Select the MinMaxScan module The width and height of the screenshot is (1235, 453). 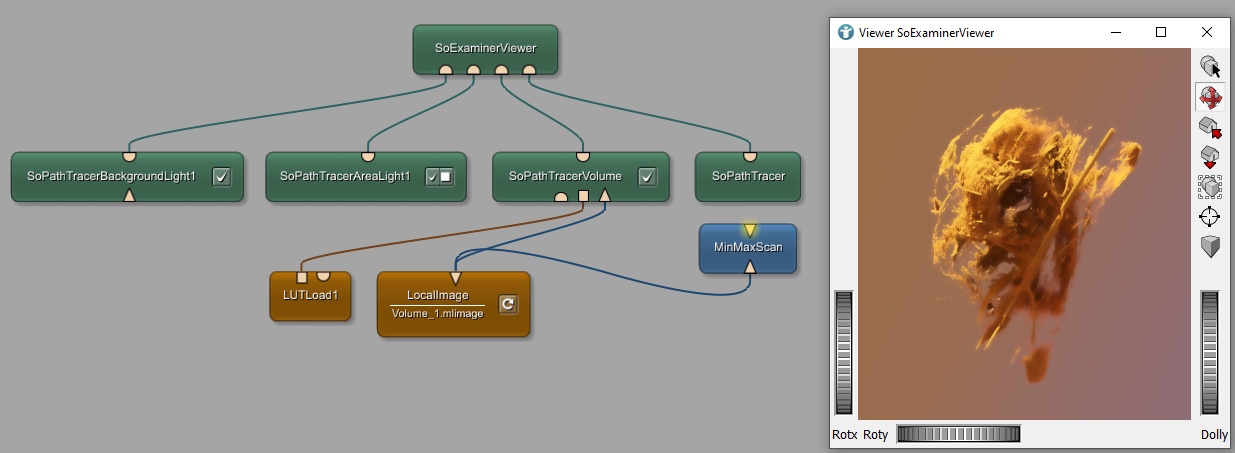[747, 250]
